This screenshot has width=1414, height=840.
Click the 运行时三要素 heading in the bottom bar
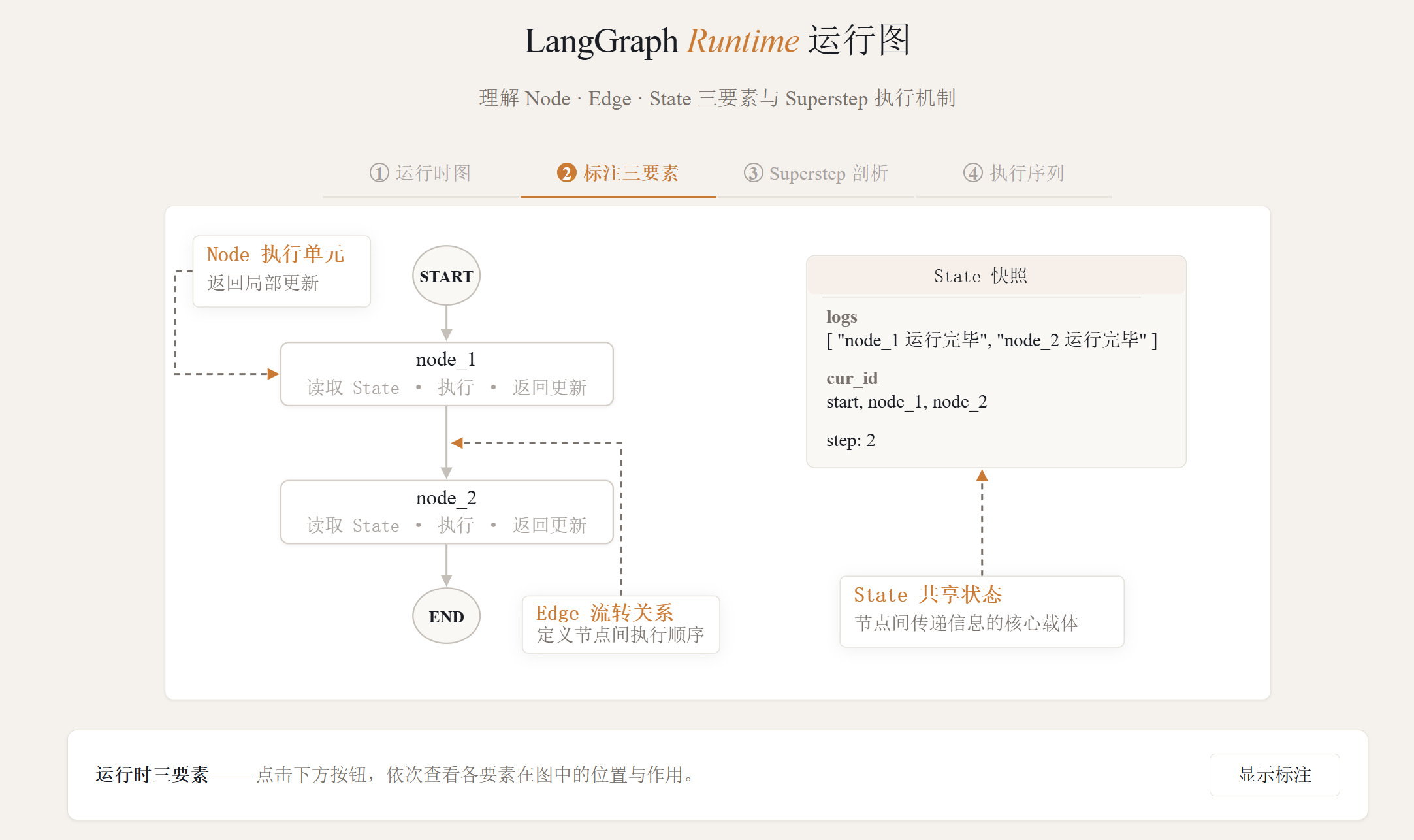click(x=152, y=775)
